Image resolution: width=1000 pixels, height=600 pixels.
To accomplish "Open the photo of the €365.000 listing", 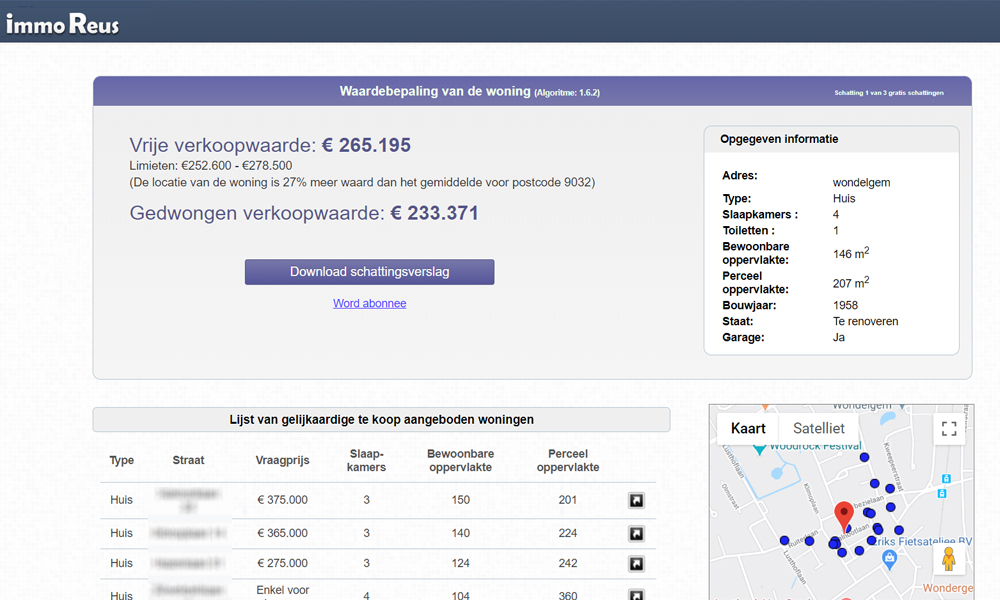I will click(x=636, y=533).
